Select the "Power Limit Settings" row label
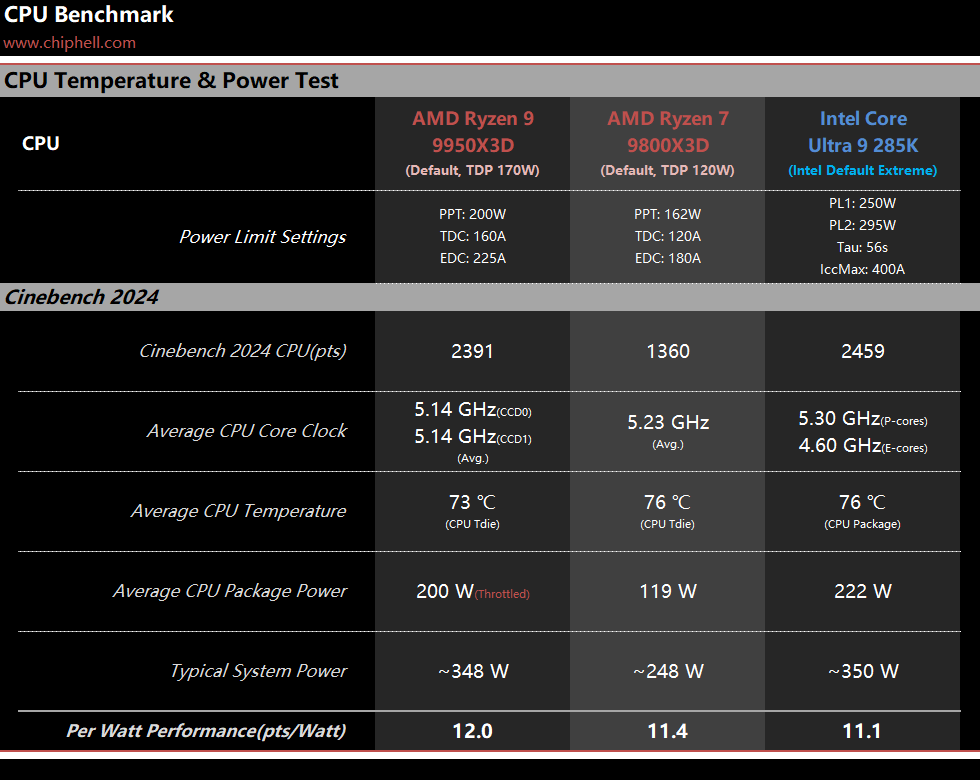This screenshot has width=980, height=780. (x=262, y=237)
